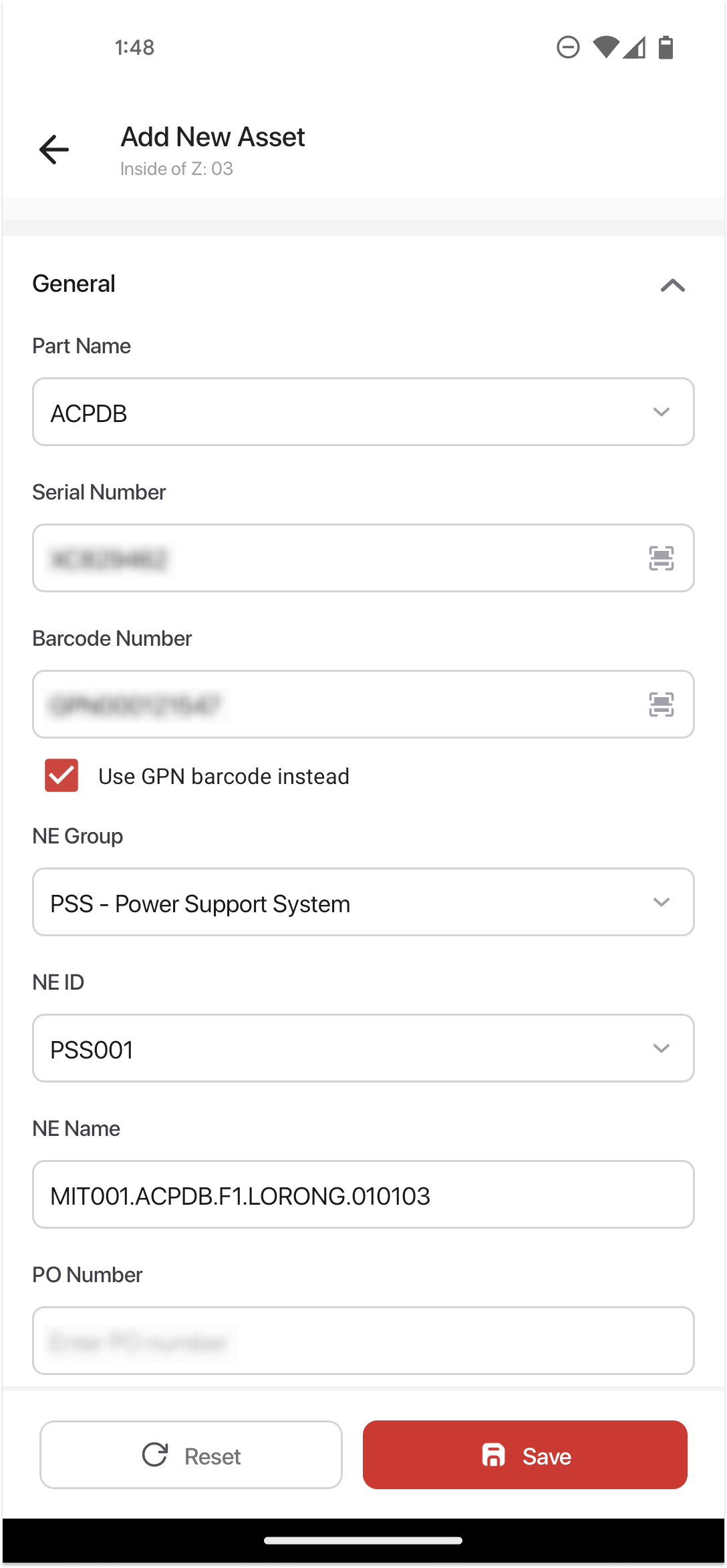Screen dimensions: 727x1568
Task: Uncheck Use GPN barcode instead checkbox
Action: tap(61, 775)
